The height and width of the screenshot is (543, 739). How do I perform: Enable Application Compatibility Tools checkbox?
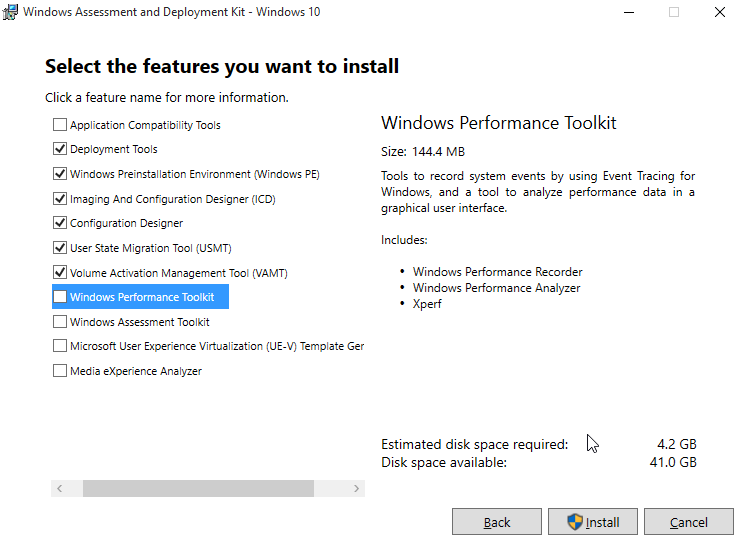[60, 125]
